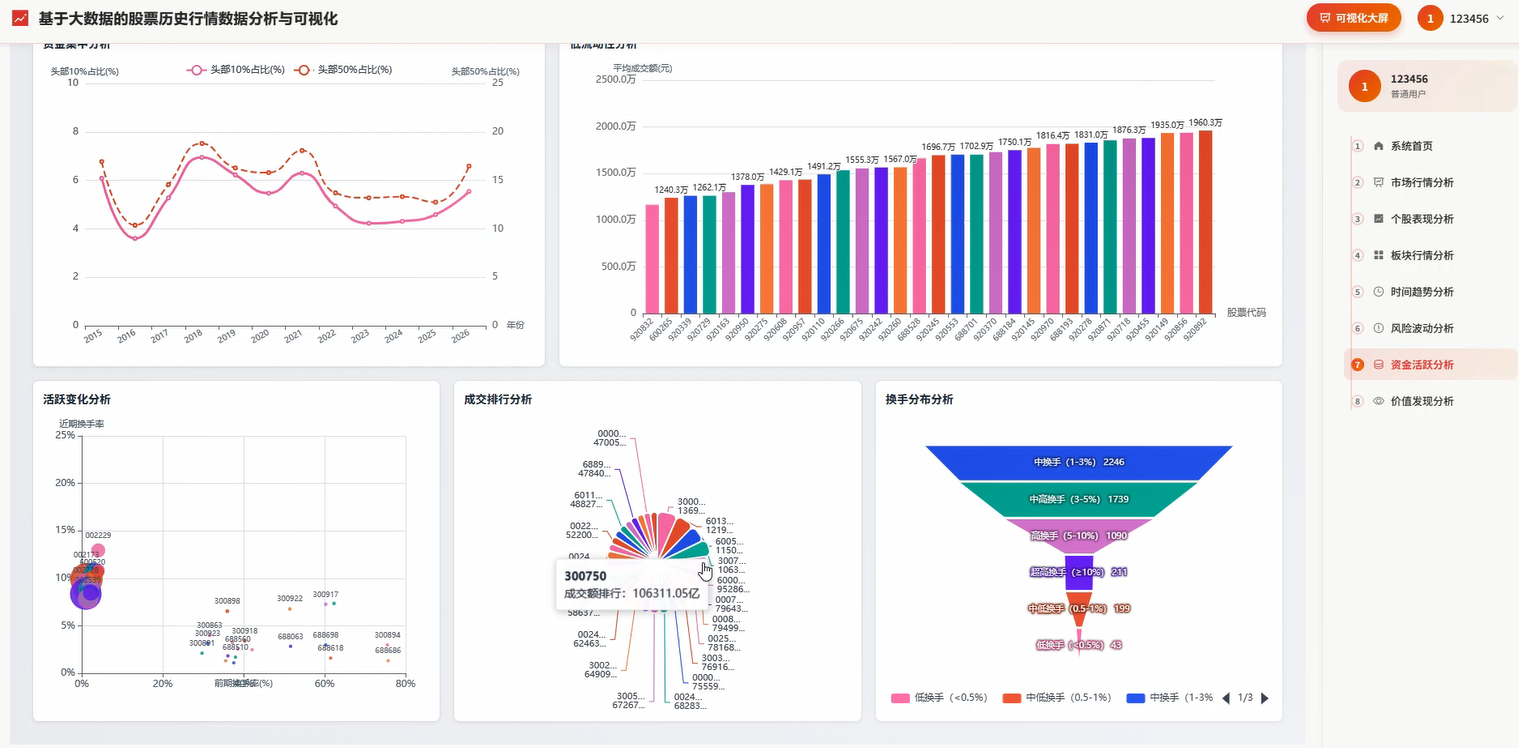Click the line chart icon for 个股表现分析

click(1379, 219)
